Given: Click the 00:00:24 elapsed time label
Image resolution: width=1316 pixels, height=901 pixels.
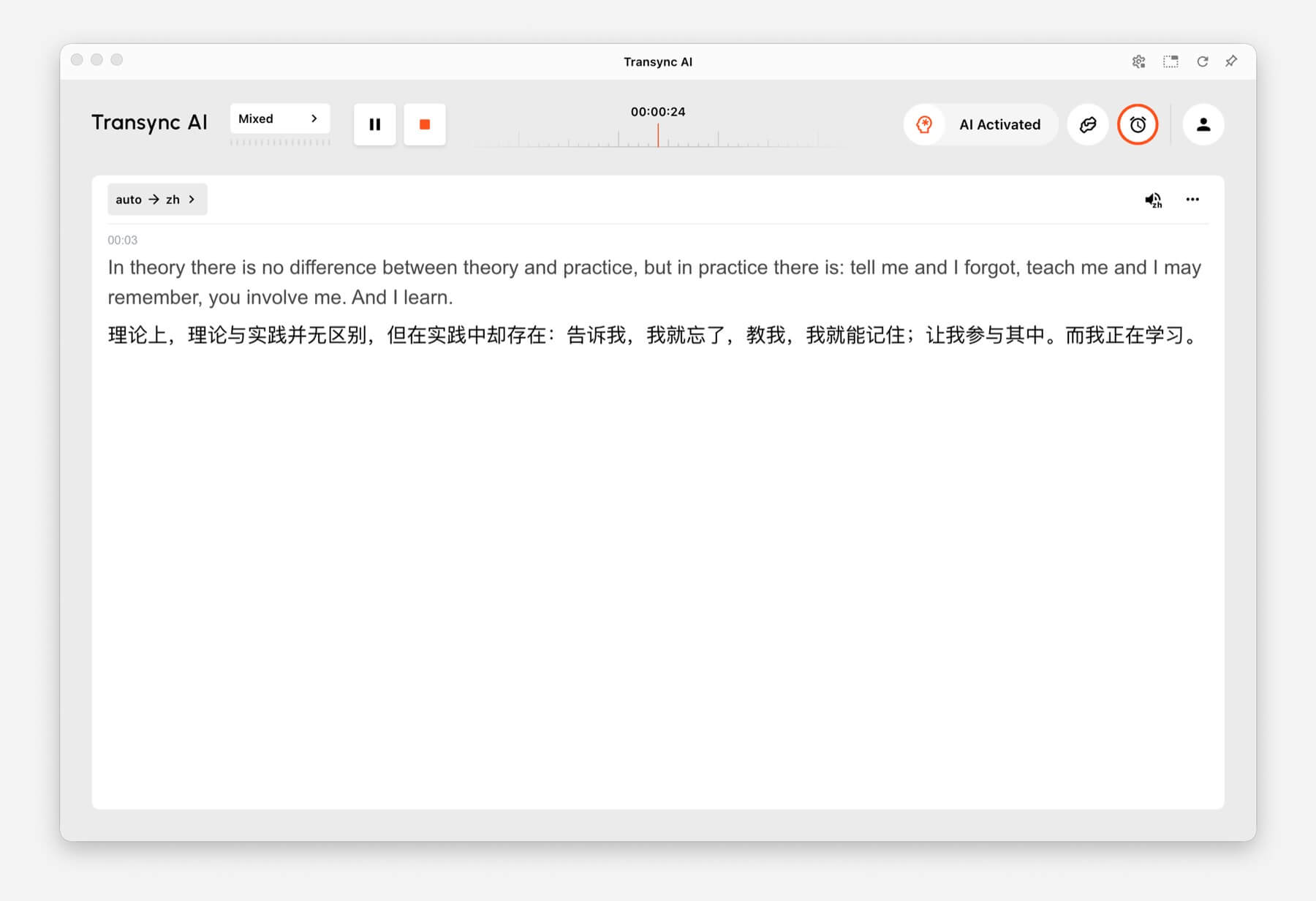Looking at the screenshot, I should point(658,112).
